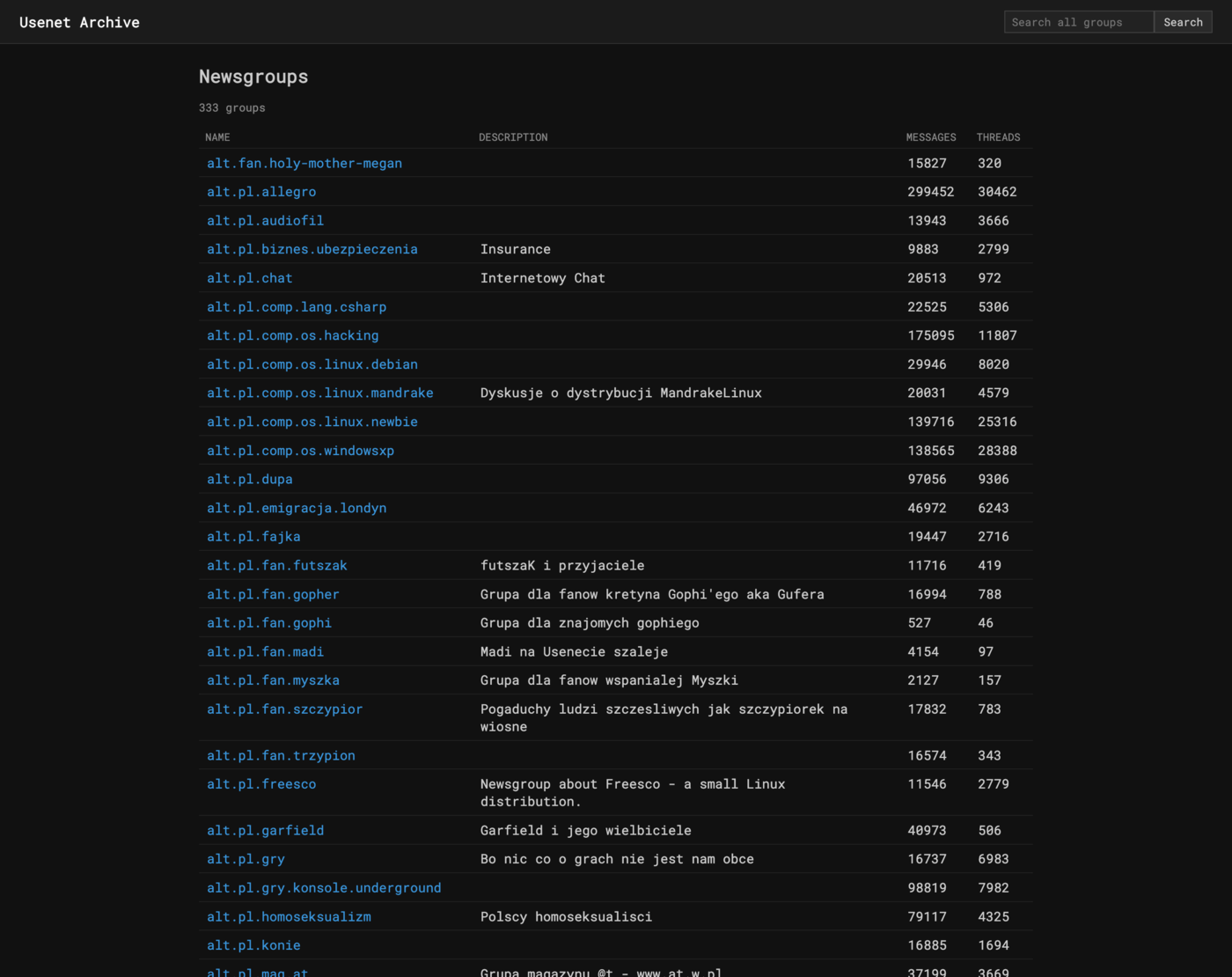Click the Polscy homoseksualisci description
Screen dimensions: 1232x977
click(x=567, y=917)
